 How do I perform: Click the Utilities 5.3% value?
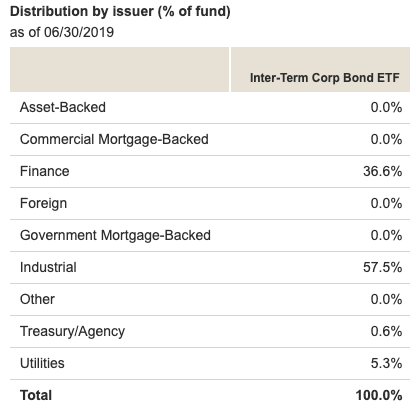click(x=386, y=363)
